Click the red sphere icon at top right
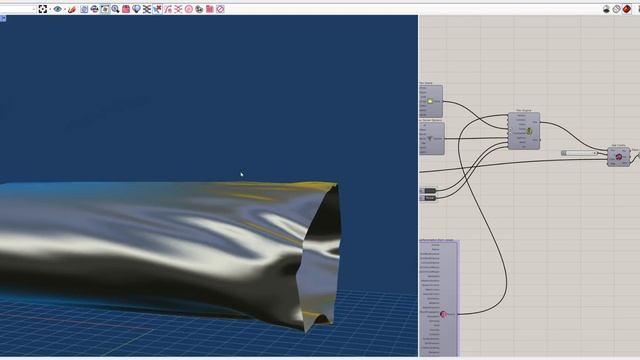This screenshot has width=640, height=360. [627, 9]
